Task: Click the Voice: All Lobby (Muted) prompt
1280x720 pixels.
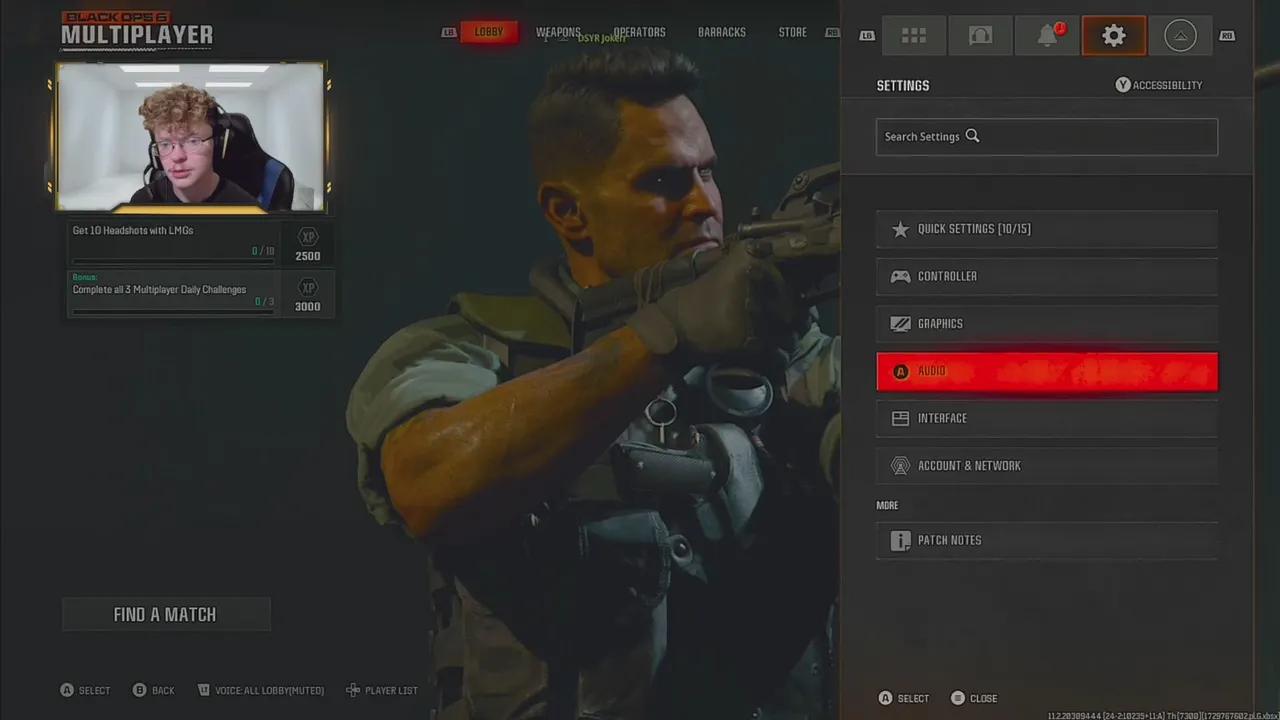Action: [x=261, y=690]
